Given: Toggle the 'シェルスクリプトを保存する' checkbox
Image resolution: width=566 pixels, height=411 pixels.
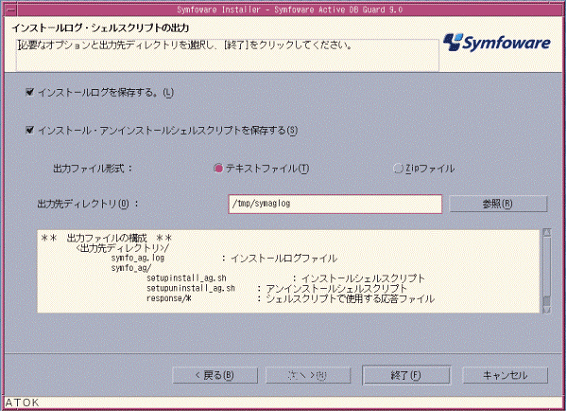Looking at the screenshot, I should (30, 130).
